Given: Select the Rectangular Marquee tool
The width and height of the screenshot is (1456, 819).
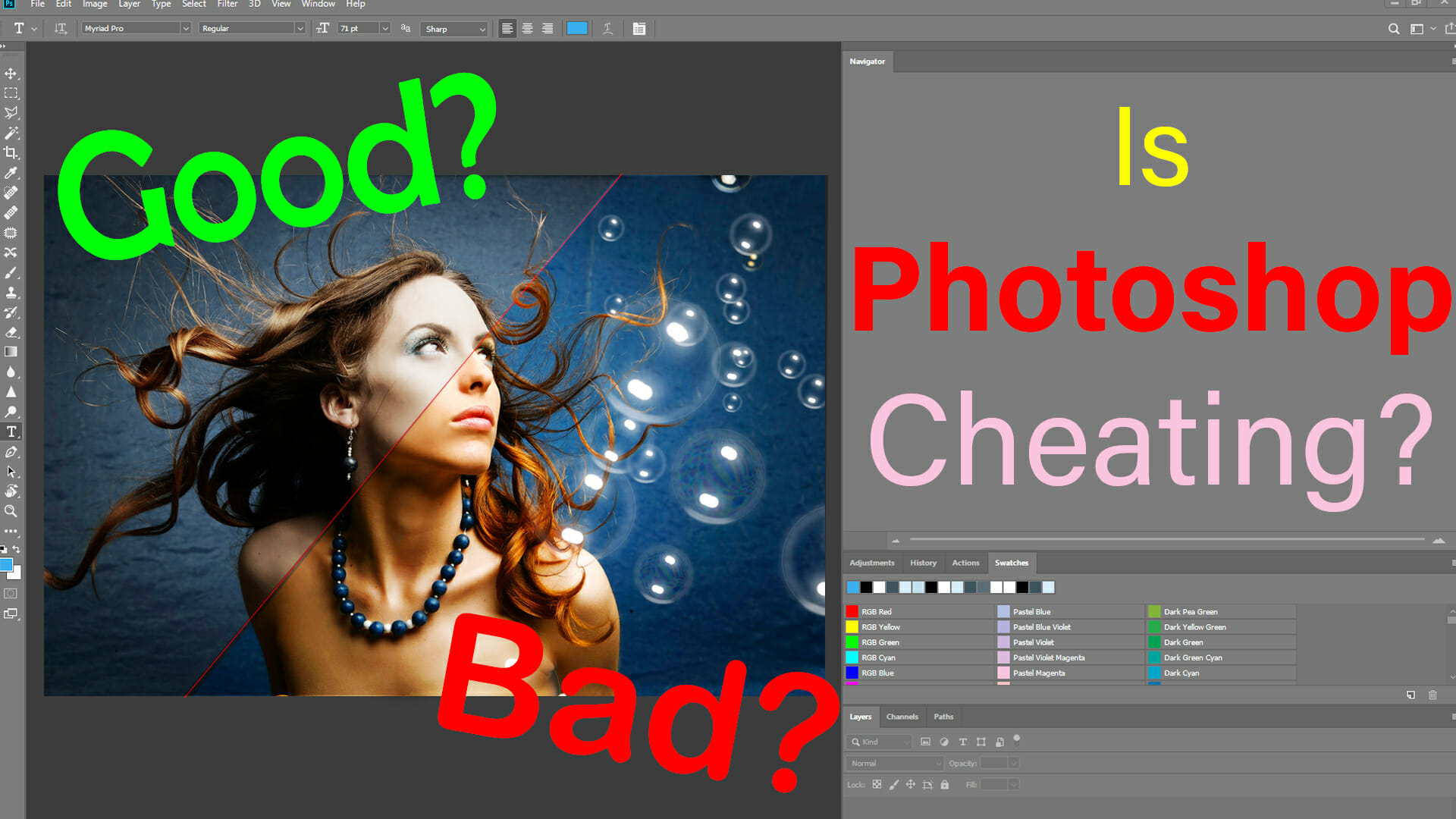Looking at the screenshot, I should point(11,93).
